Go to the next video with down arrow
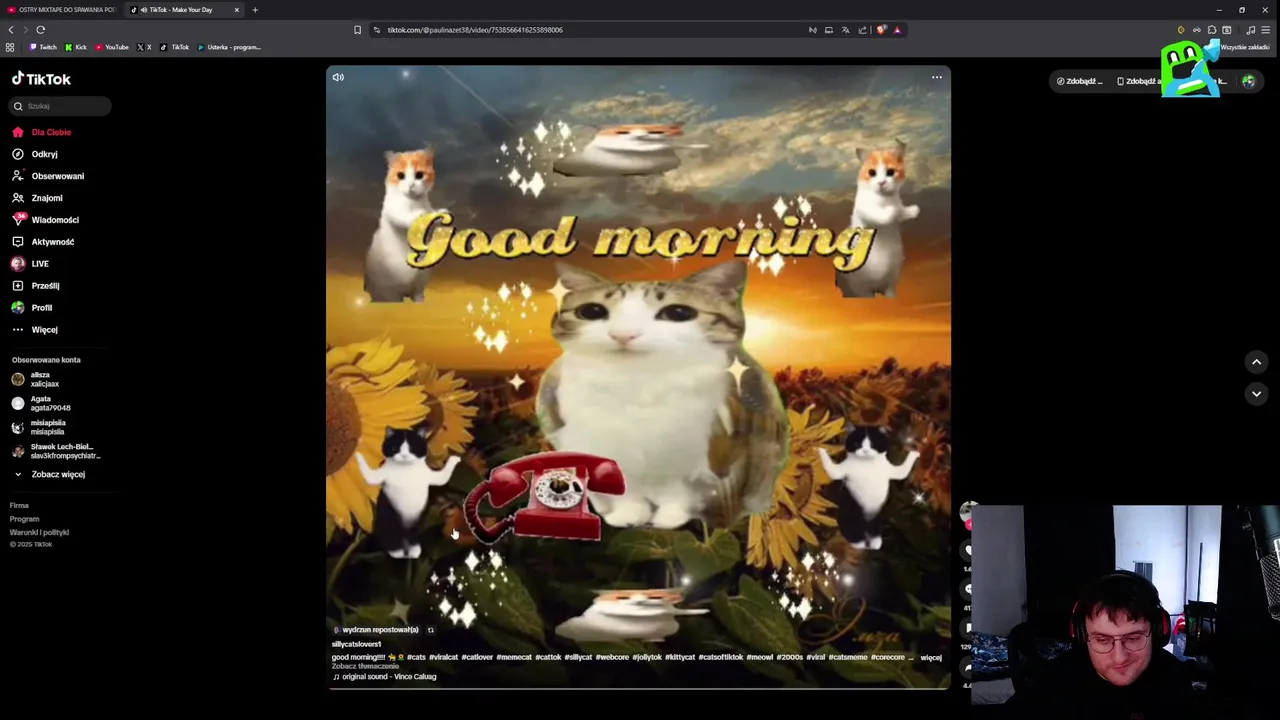 coord(1256,394)
